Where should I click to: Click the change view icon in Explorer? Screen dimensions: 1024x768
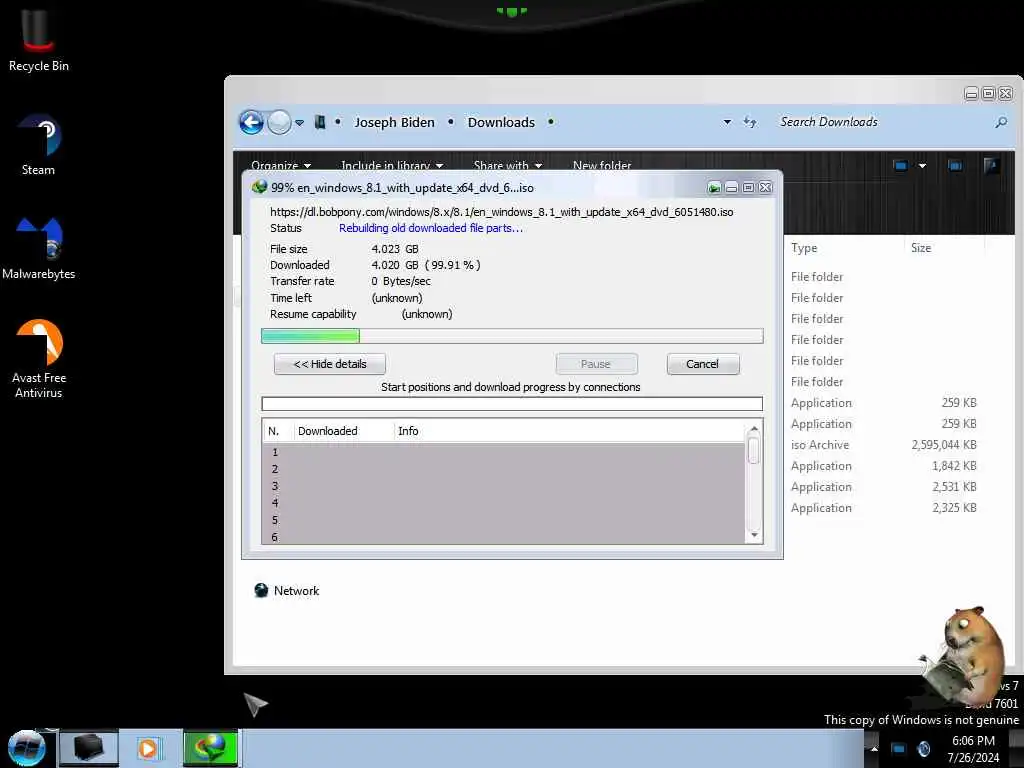[901, 166]
